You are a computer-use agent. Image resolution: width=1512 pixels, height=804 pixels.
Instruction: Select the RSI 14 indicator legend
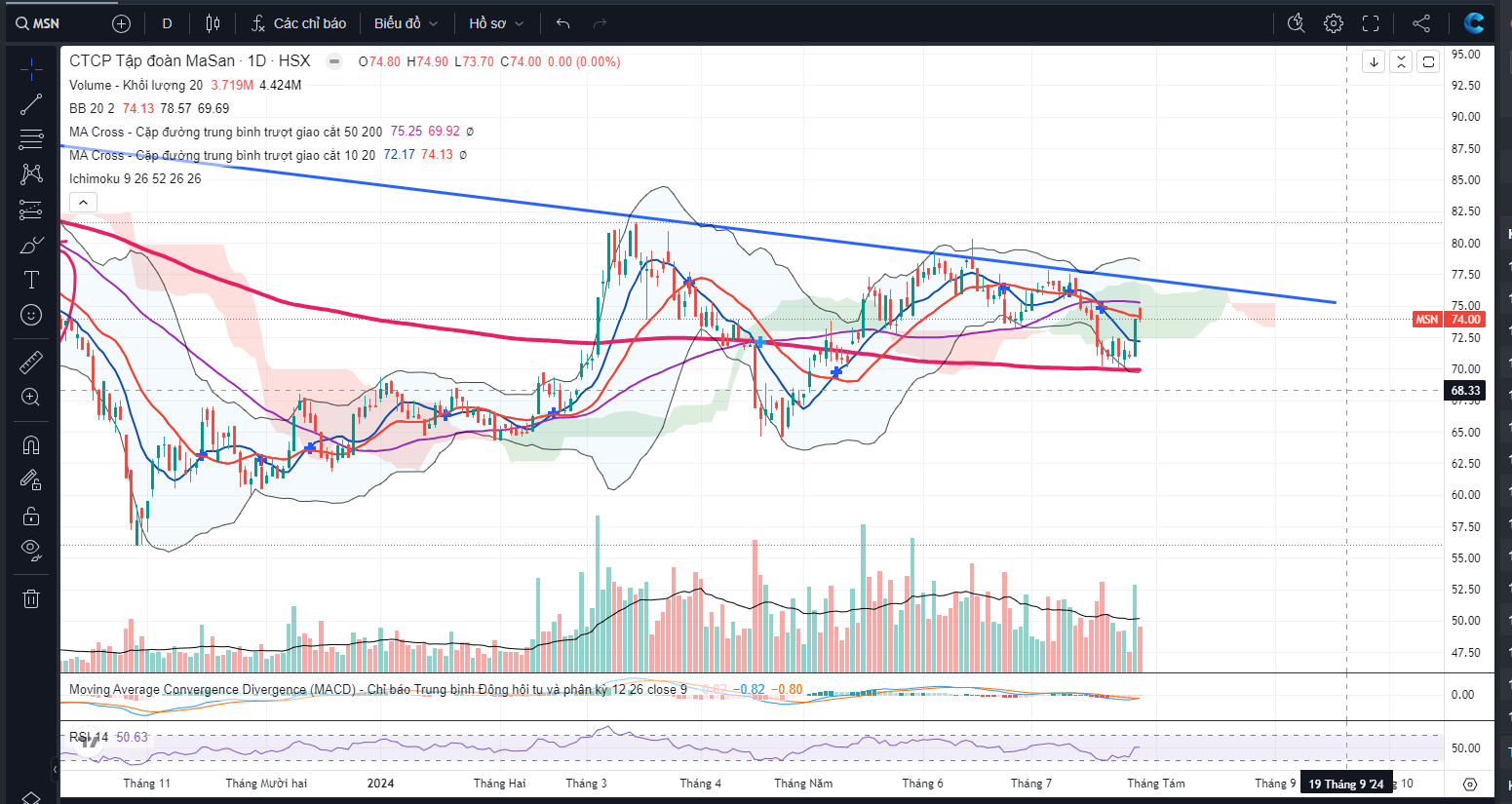click(x=89, y=737)
